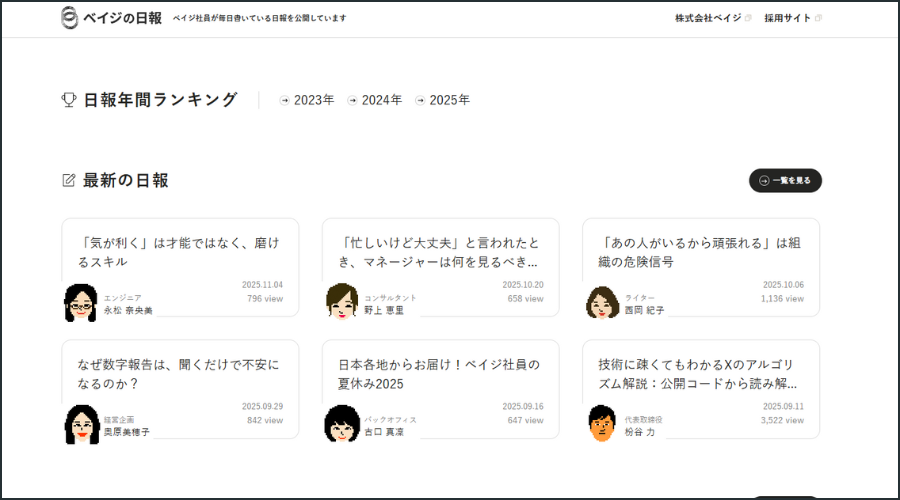Click arrow icon before 2024年

(352, 100)
